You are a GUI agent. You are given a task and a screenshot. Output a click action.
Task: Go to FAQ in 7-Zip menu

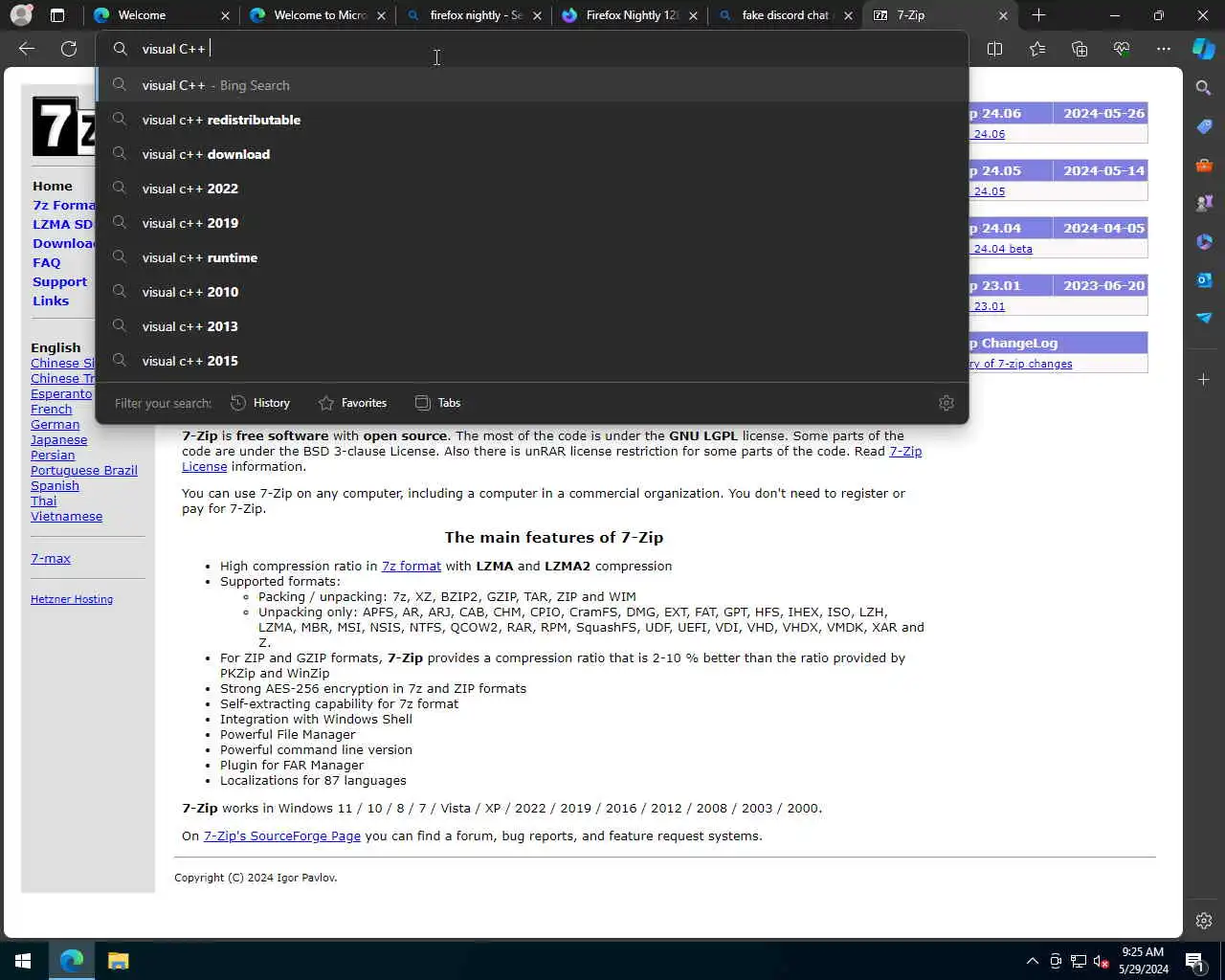point(46,262)
